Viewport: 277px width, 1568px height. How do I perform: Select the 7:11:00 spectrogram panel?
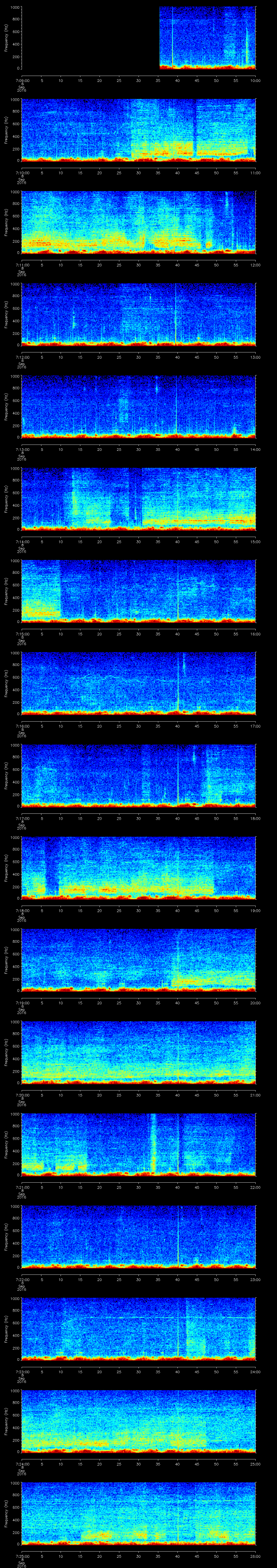[x=138, y=222]
